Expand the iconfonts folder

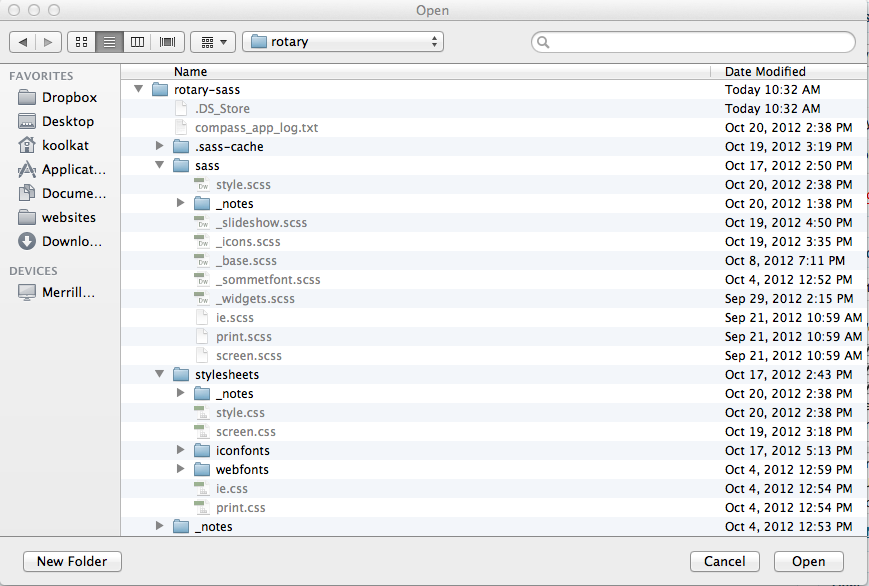tap(181, 450)
